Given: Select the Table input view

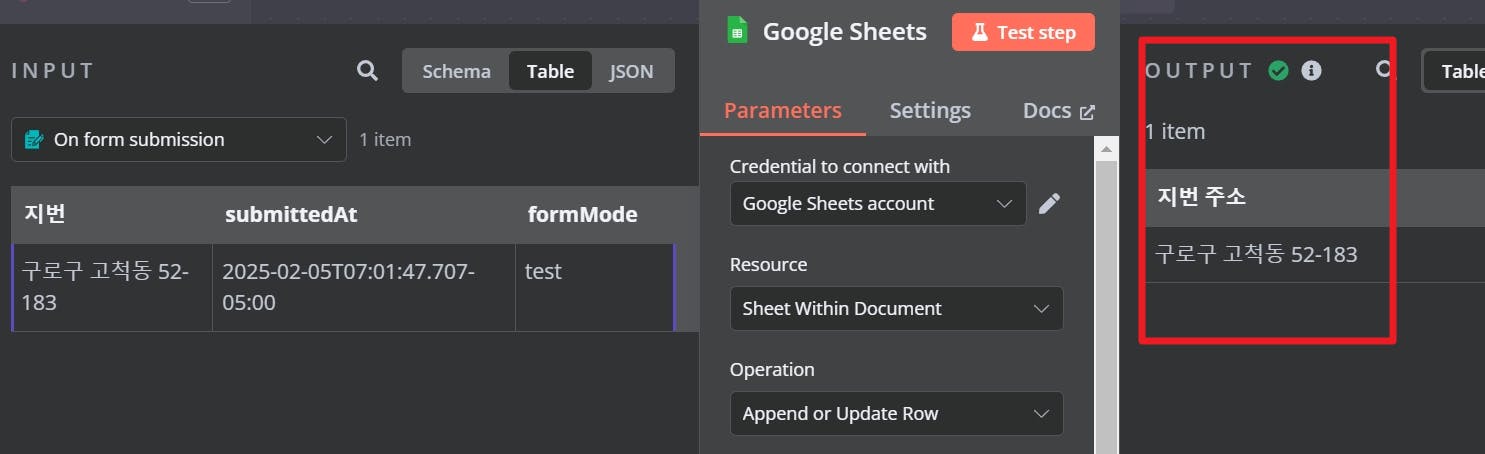Looking at the screenshot, I should (551, 71).
